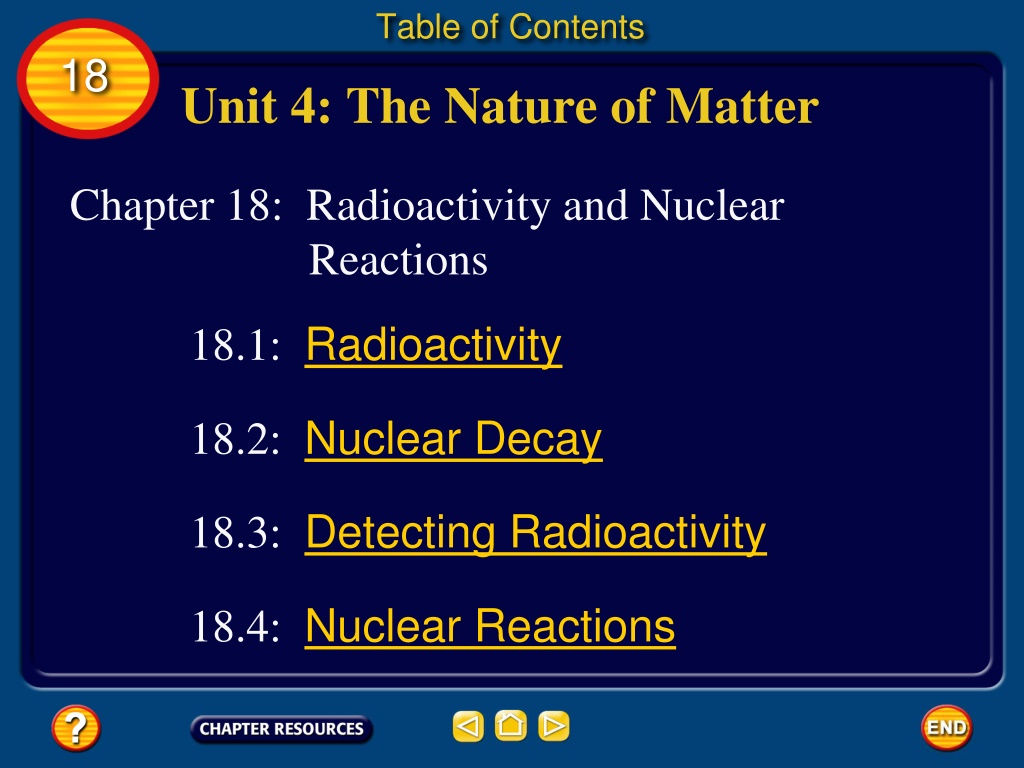This screenshot has height=768, width=1024.
Task: Click Radioactivity and Nuclear chapter title line
Action: pos(545,206)
